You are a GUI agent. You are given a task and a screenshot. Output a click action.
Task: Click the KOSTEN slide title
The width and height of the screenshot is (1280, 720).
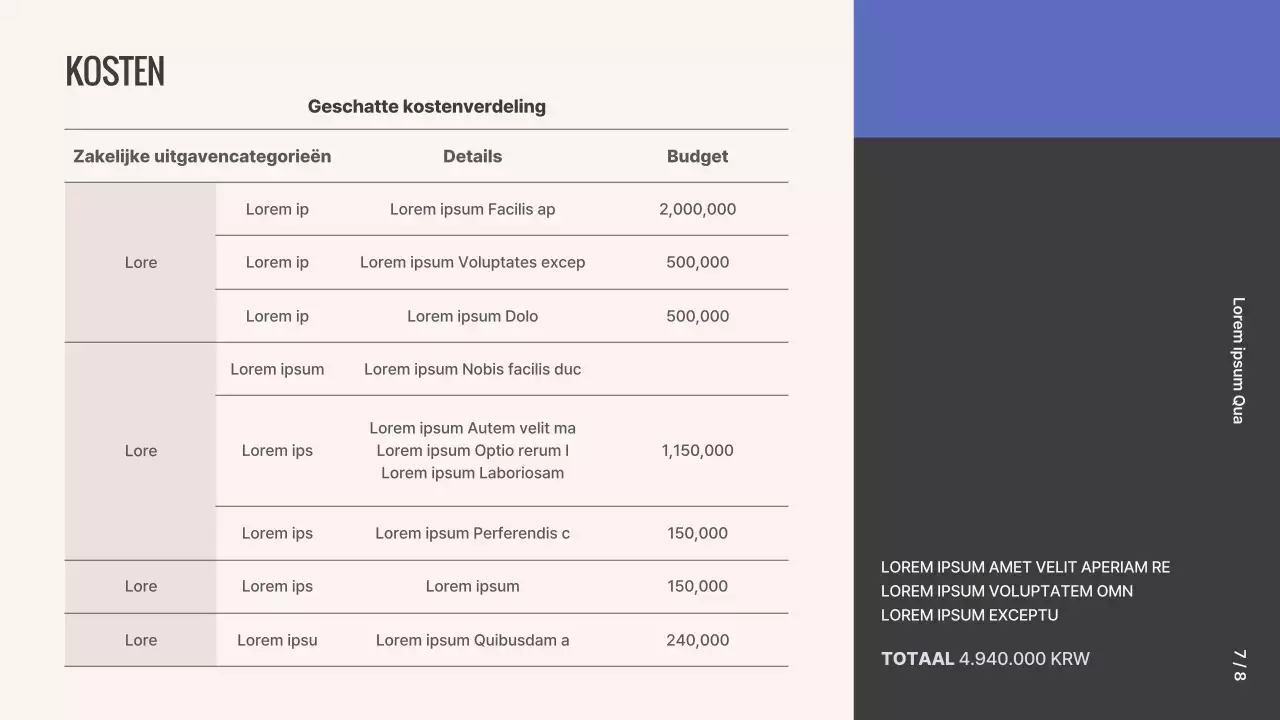pyautogui.click(x=115, y=71)
